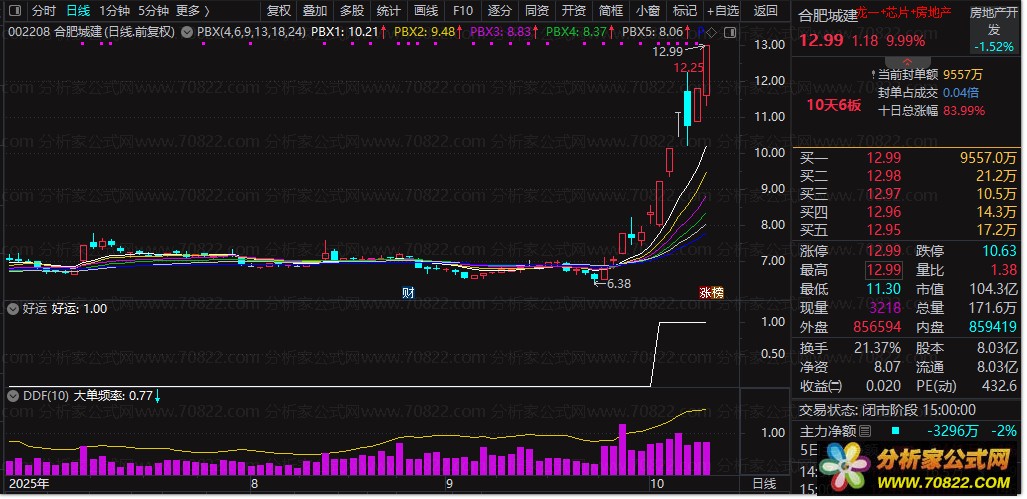Click the boxed 最高 value 12.99
Viewport: 1027px width, 499px height.
click(x=884, y=270)
